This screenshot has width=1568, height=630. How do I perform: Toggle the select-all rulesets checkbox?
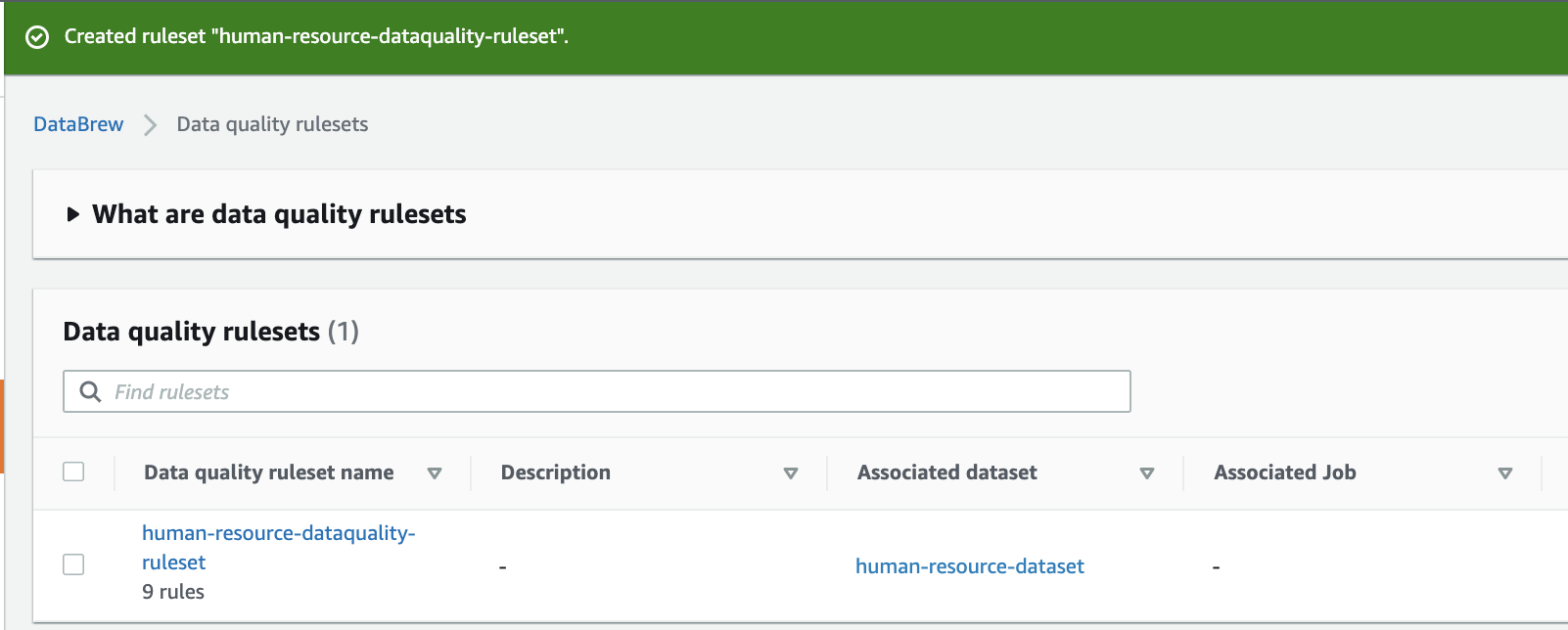tap(73, 472)
